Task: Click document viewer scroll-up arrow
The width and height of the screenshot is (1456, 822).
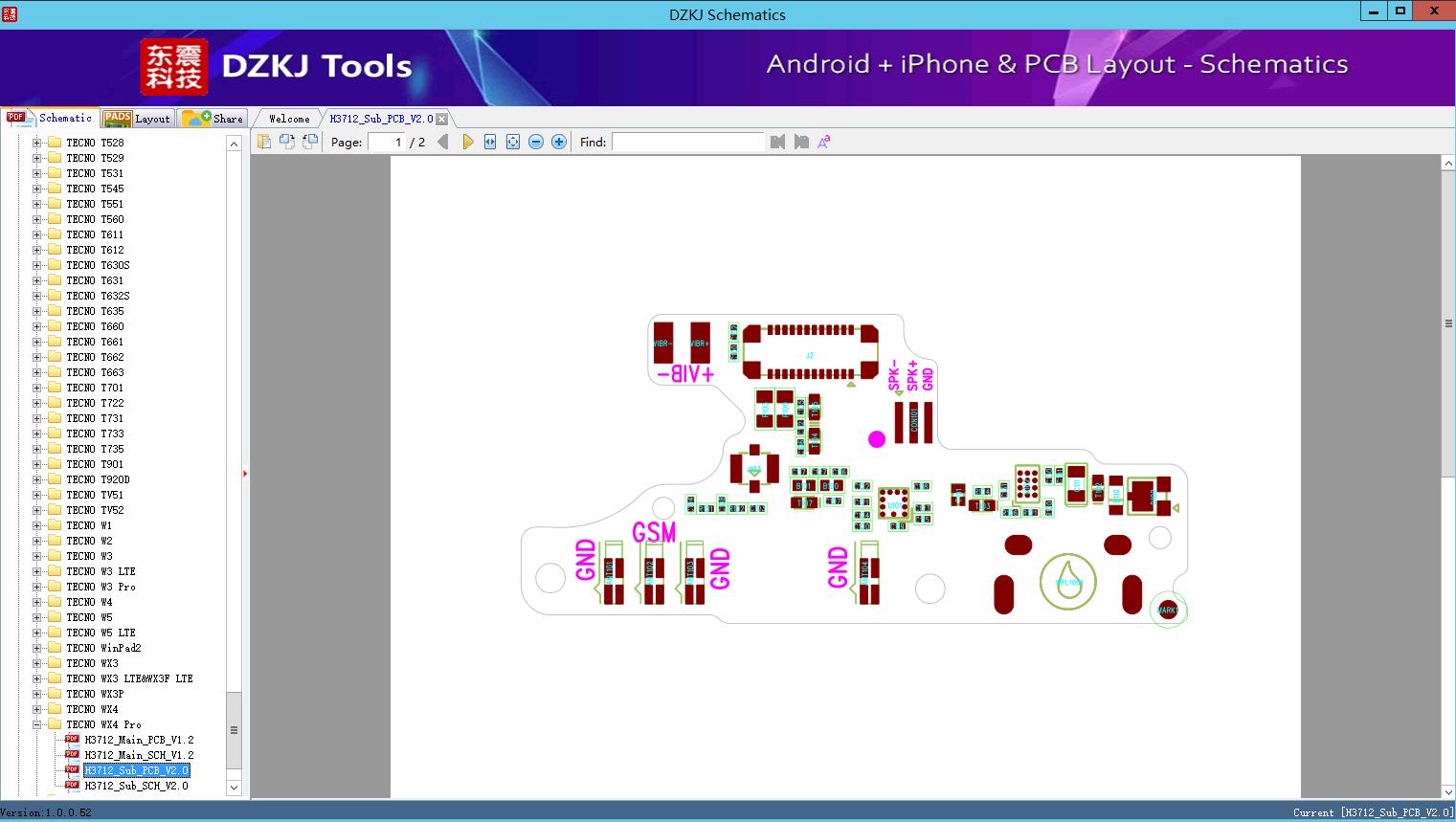Action: [x=1448, y=164]
